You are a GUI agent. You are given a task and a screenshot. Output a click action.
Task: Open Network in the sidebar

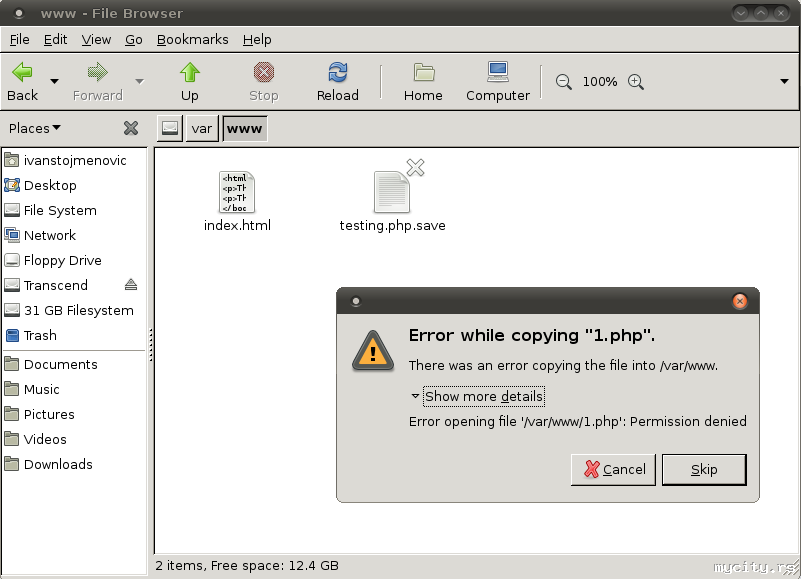click(74, 236)
